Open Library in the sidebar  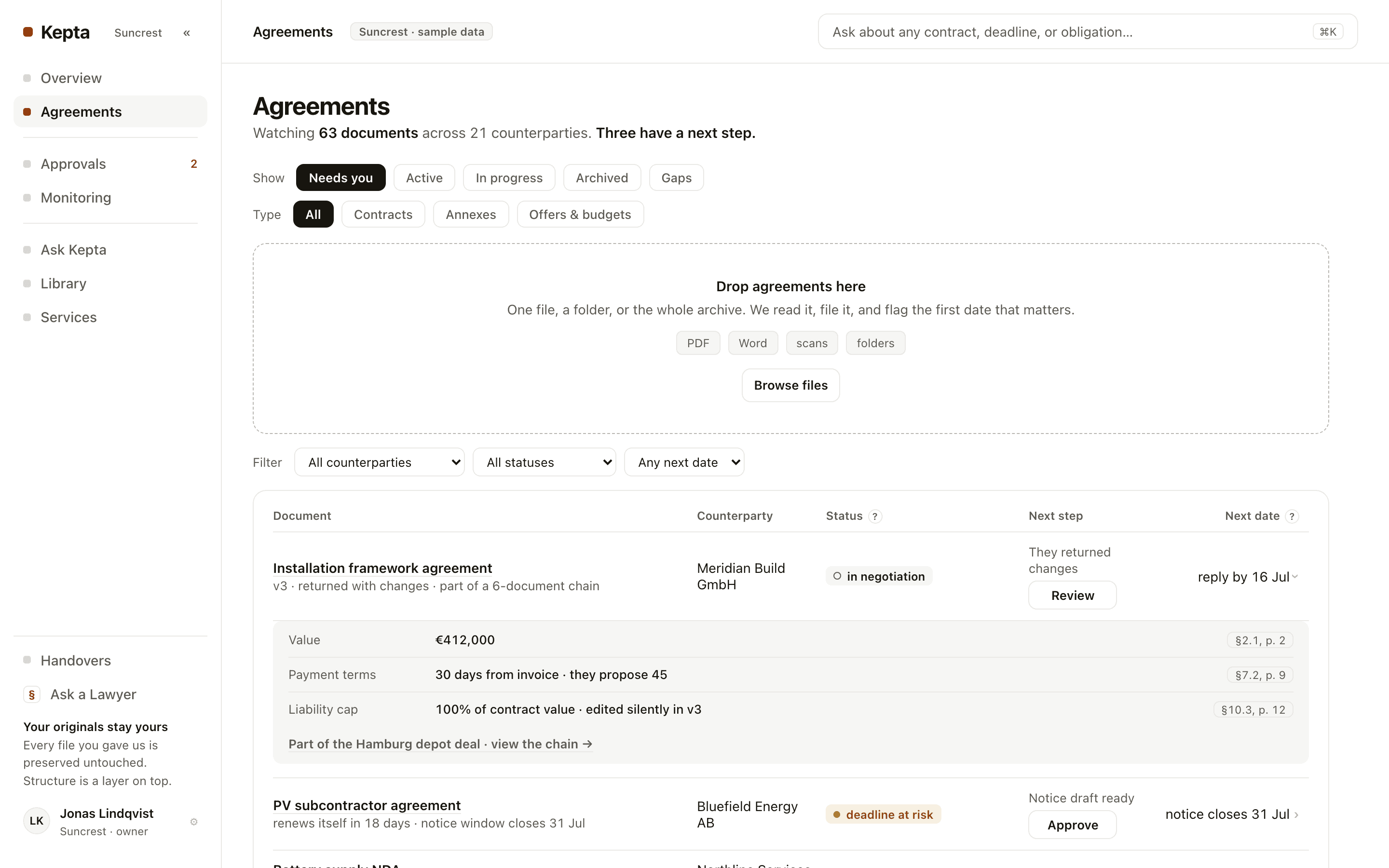(x=110, y=284)
